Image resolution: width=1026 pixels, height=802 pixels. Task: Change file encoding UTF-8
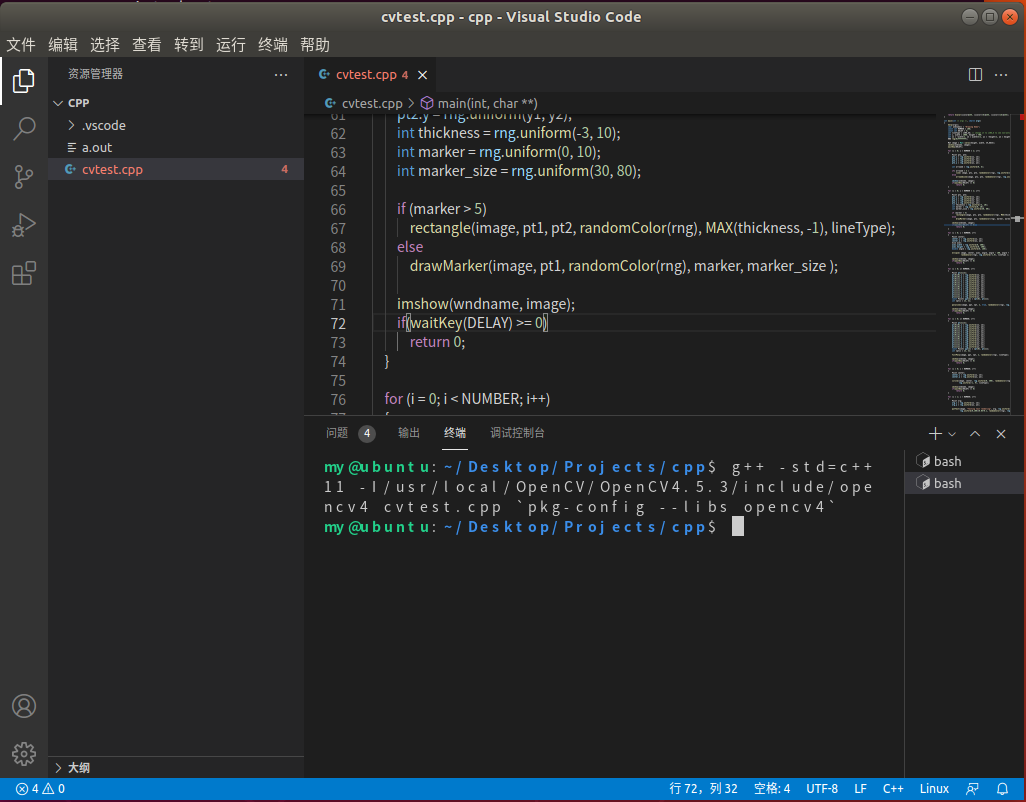[822, 789]
